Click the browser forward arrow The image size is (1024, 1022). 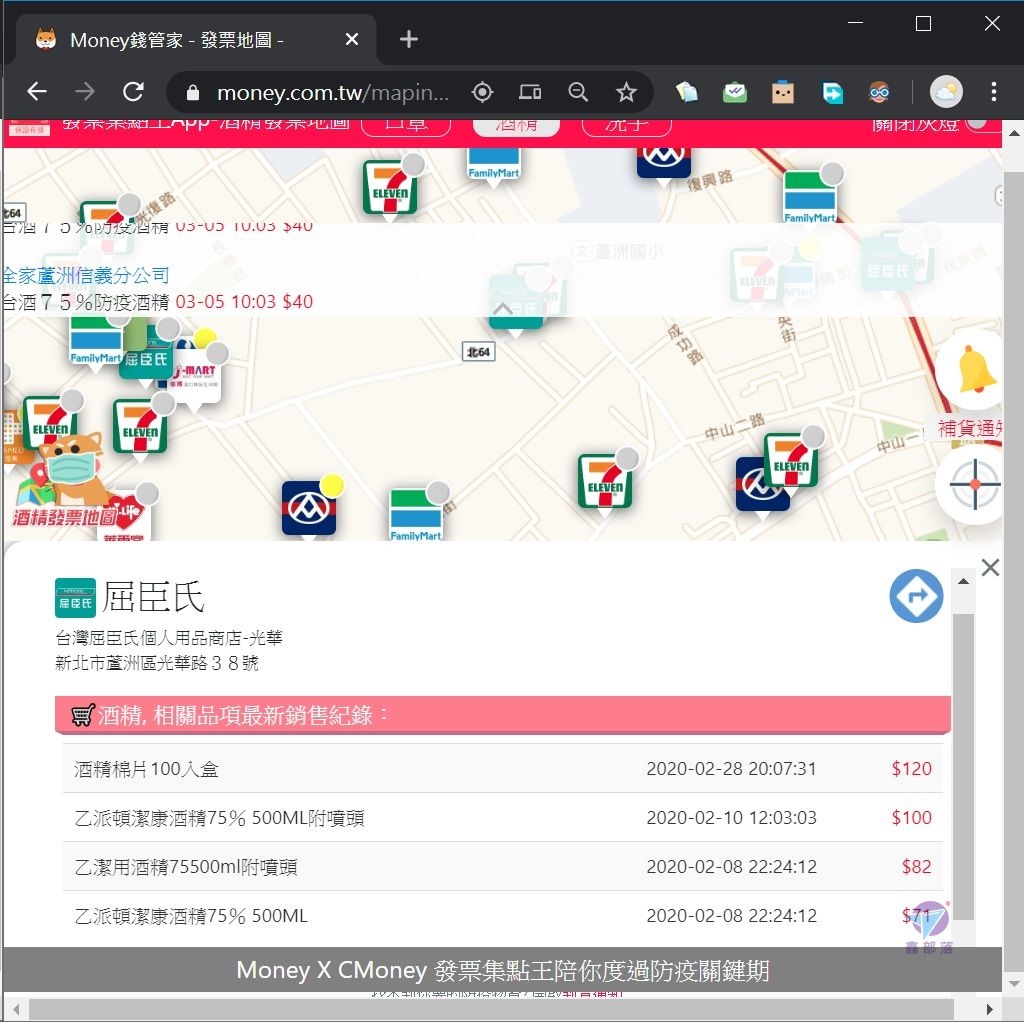pos(85,91)
